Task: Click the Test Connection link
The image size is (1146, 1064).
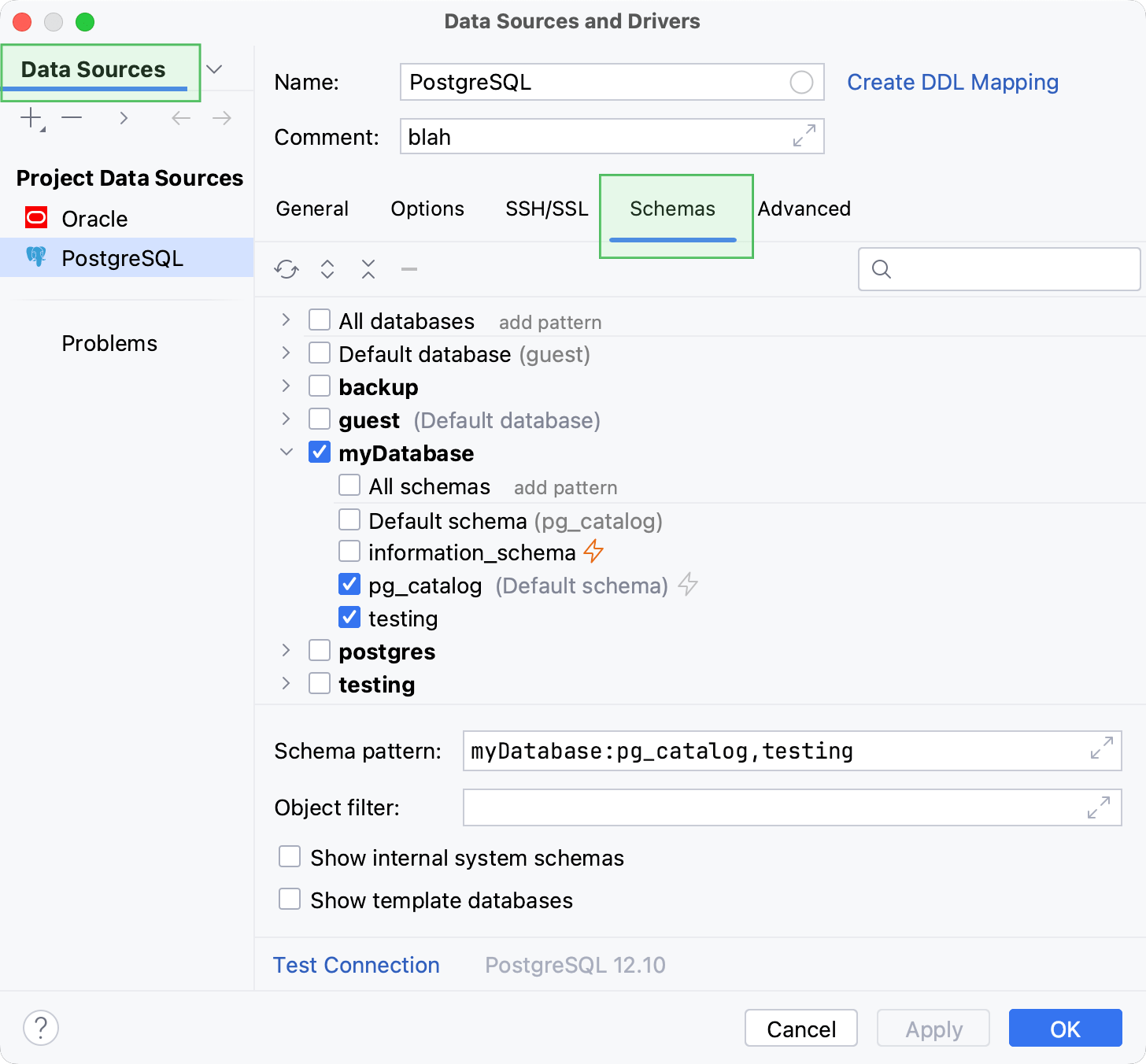Action: click(x=356, y=965)
